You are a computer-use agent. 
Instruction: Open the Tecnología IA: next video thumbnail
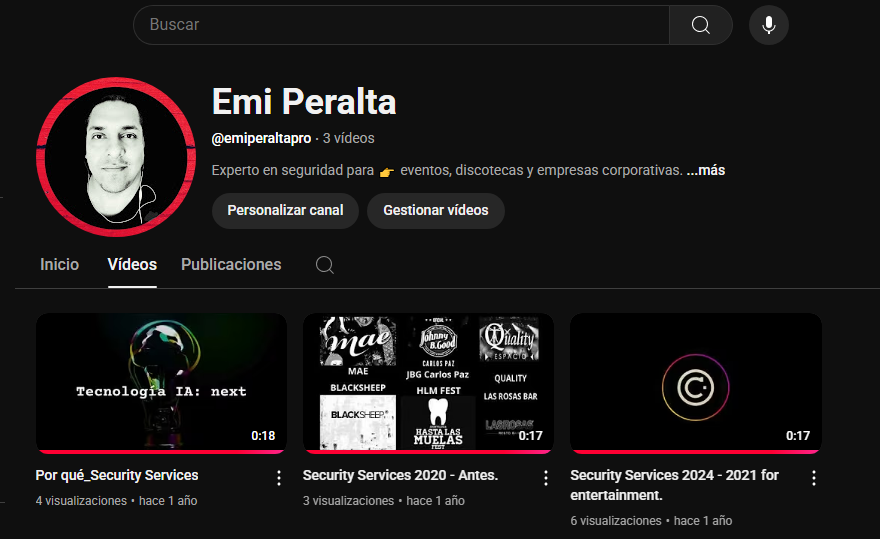click(161, 383)
